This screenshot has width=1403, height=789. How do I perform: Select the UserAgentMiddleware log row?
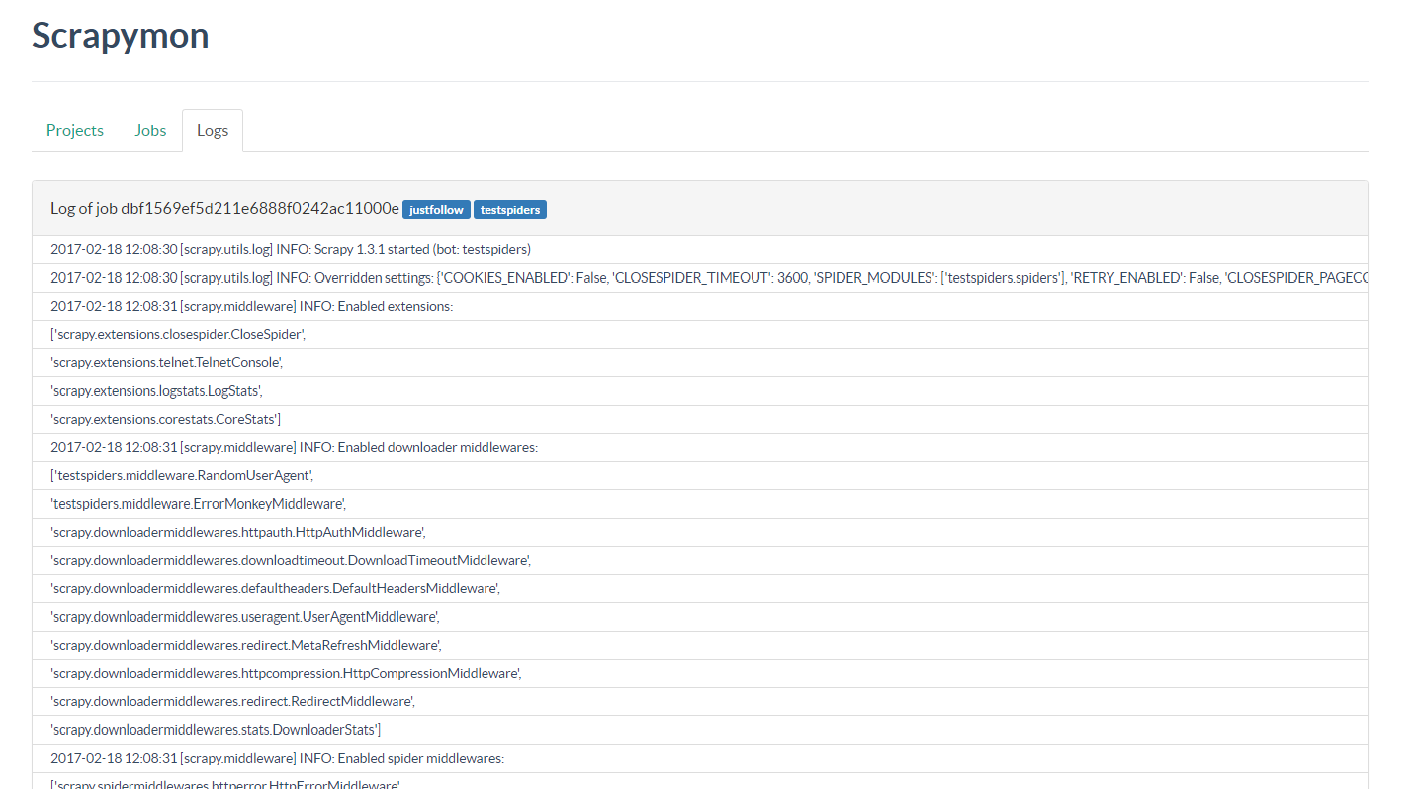(700, 617)
